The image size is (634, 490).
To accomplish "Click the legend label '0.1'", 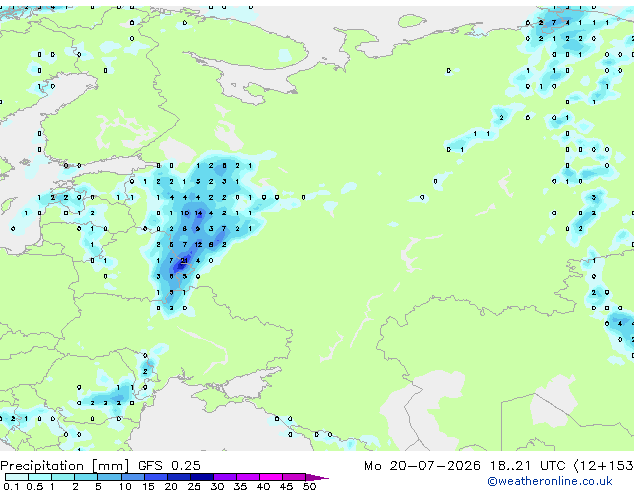I will tap(11, 486).
